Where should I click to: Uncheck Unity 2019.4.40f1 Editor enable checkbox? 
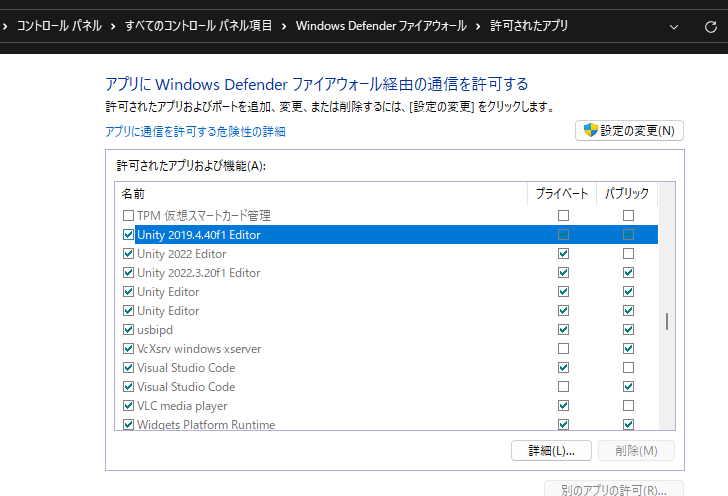[128, 235]
